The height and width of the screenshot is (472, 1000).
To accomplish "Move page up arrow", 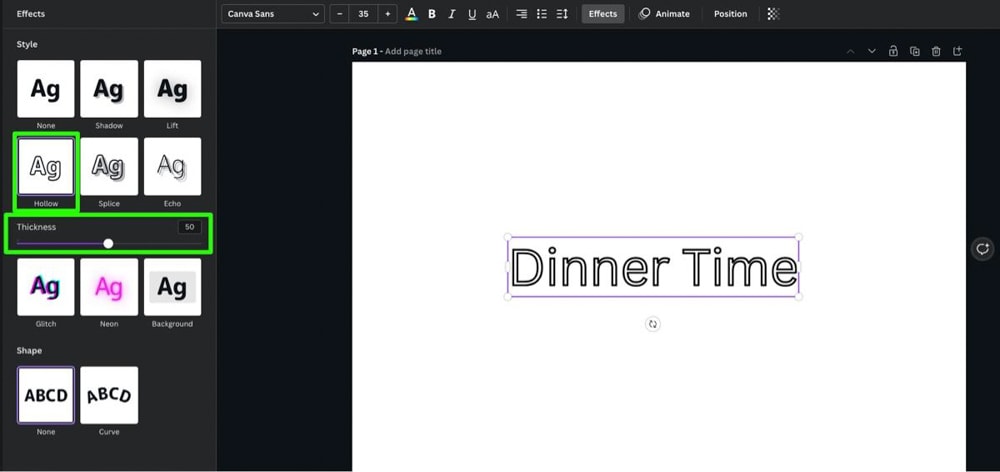I will 850,51.
